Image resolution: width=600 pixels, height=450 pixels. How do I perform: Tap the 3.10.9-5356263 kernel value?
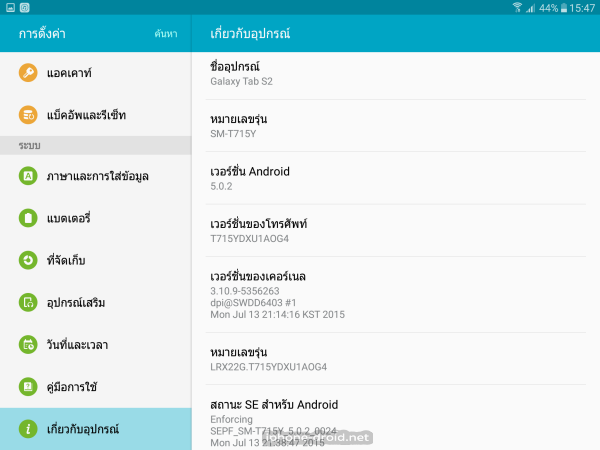click(x=245, y=291)
